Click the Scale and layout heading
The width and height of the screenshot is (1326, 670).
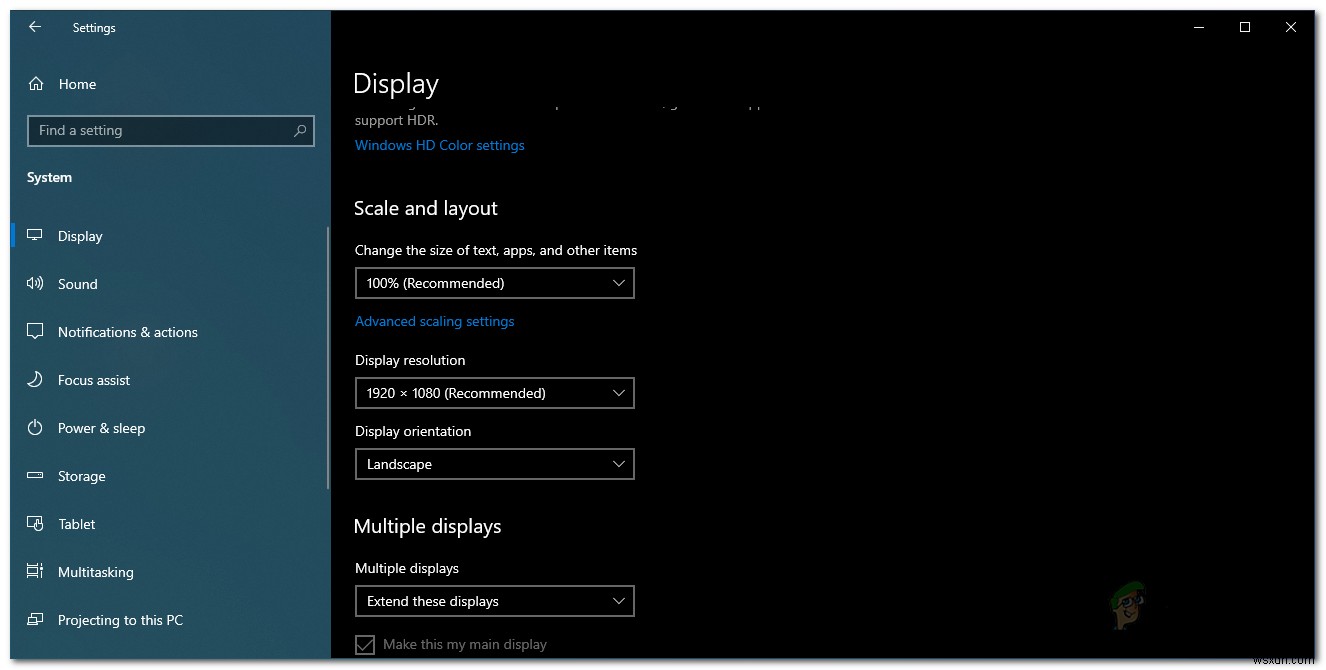[426, 208]
